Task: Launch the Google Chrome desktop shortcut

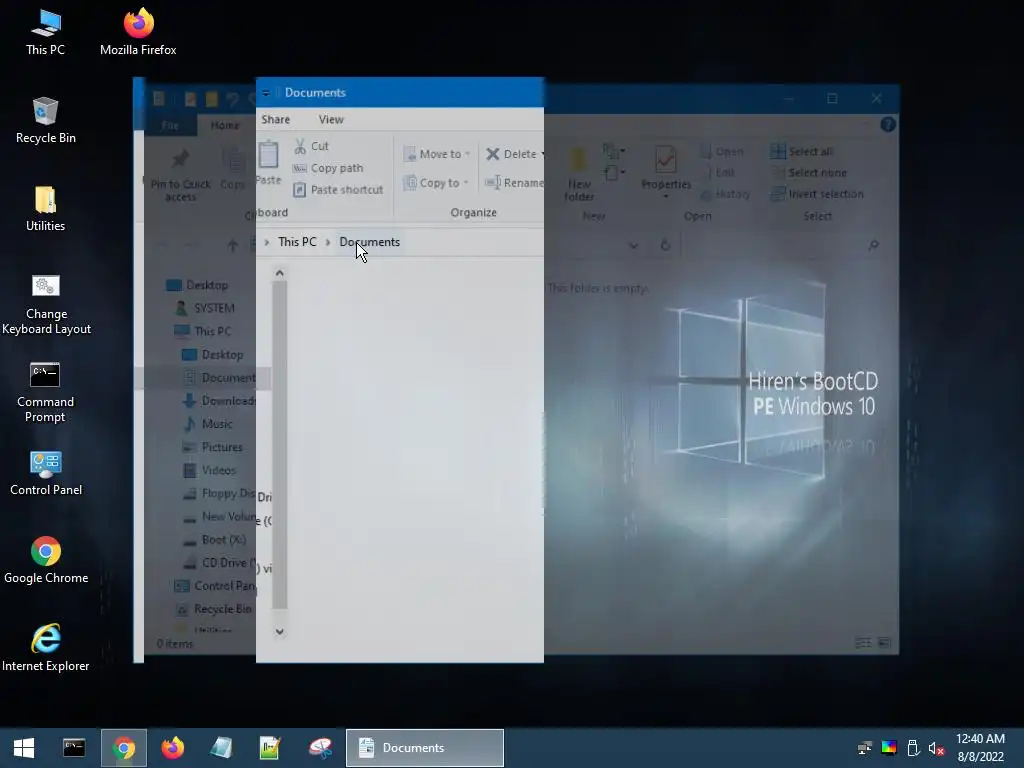Action: click(x=46, y=560)
